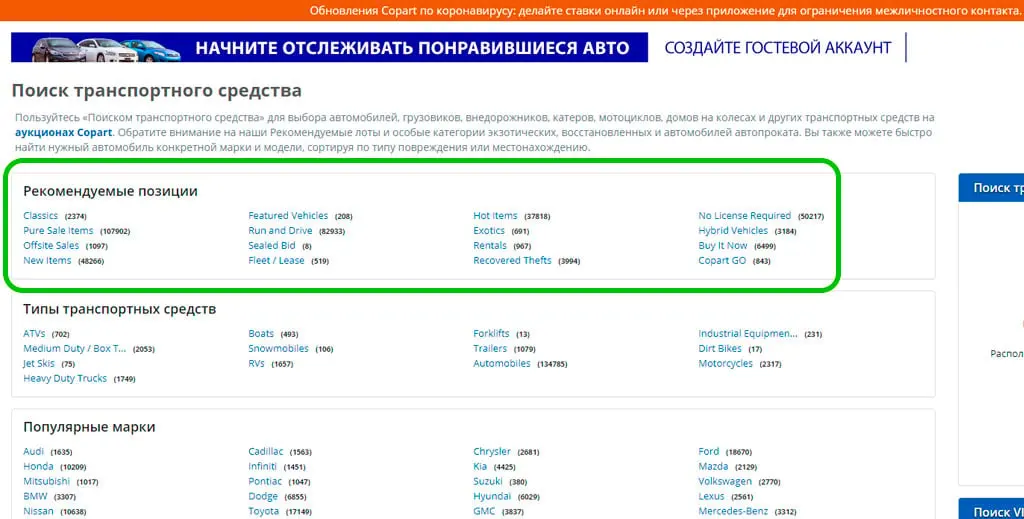Click the car tracking promo banner
The height and width of the screenshot is (519, 1024).
coord(329,48)
